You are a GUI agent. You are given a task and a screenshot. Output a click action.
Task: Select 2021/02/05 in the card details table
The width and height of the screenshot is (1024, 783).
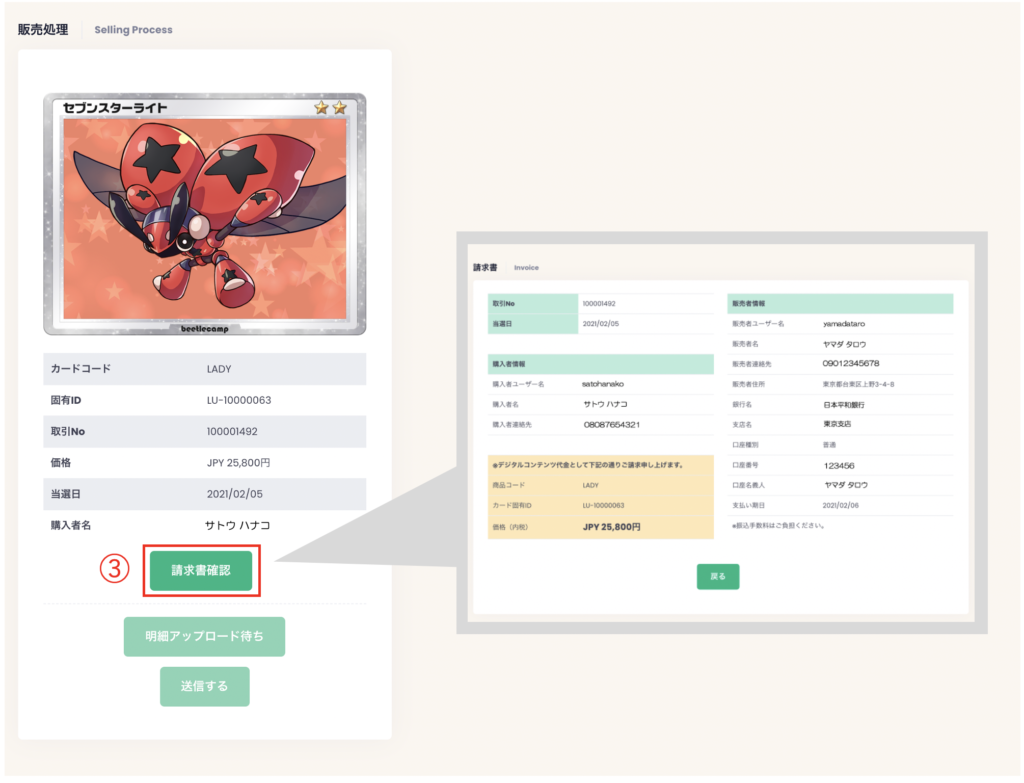(x=234, y=494)
